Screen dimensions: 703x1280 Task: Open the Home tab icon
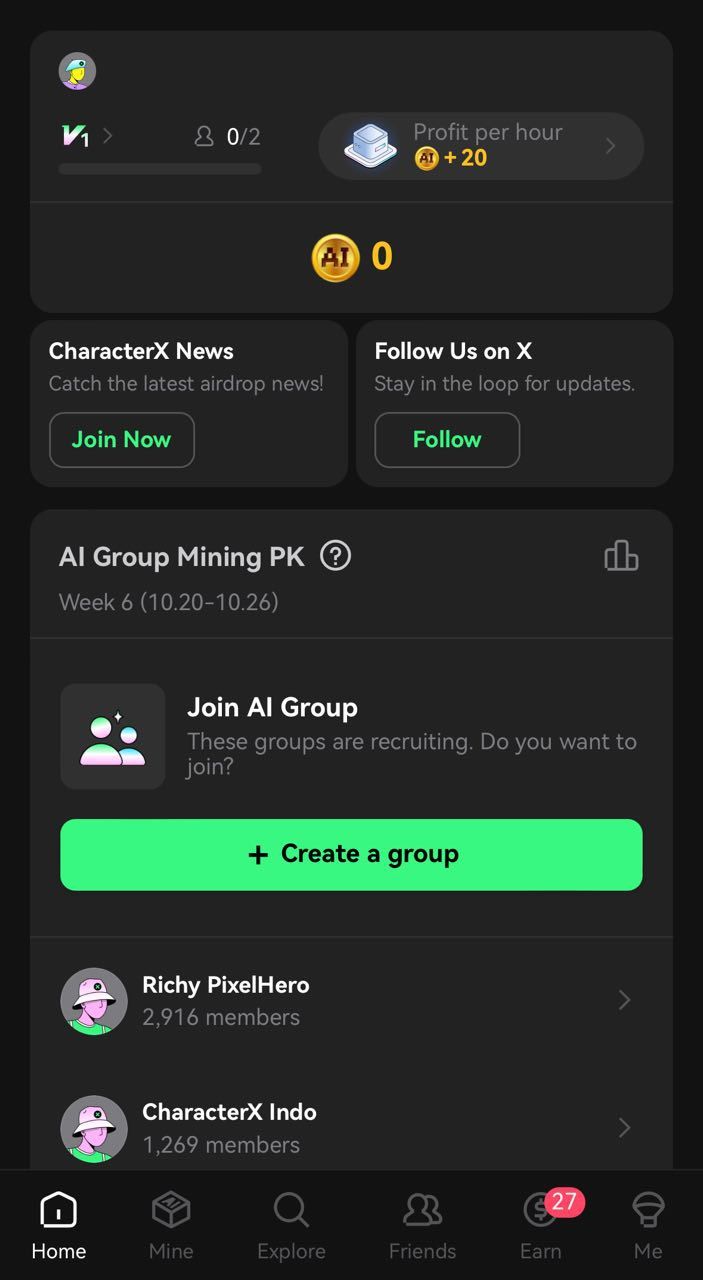(57, 1211)
